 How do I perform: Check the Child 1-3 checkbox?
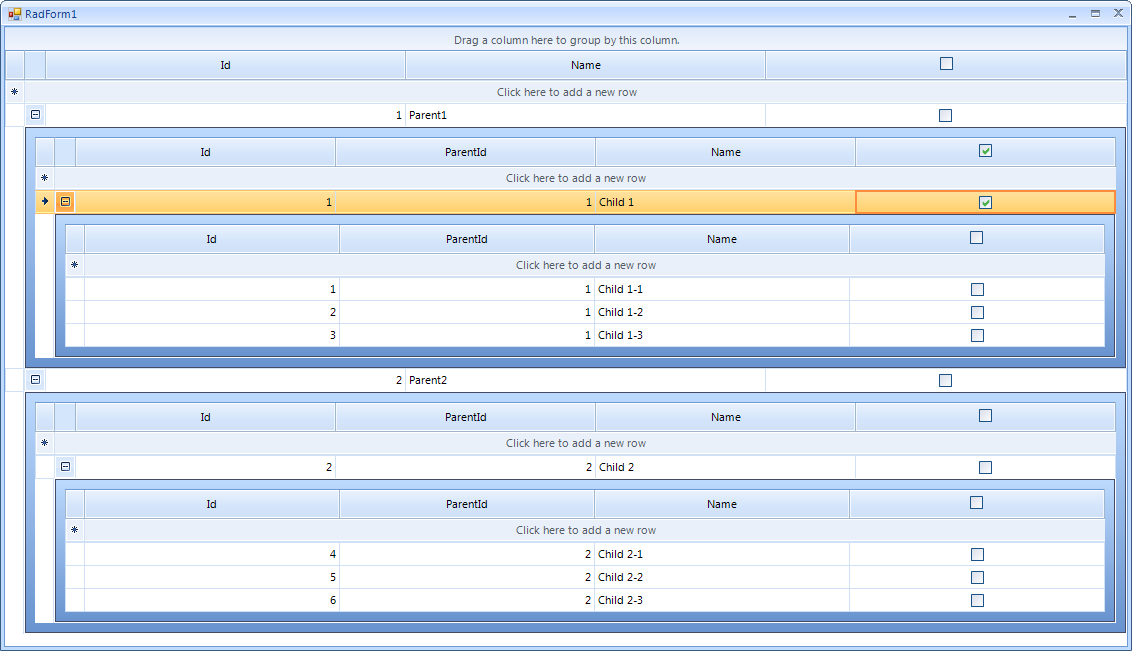coord(978,336)
